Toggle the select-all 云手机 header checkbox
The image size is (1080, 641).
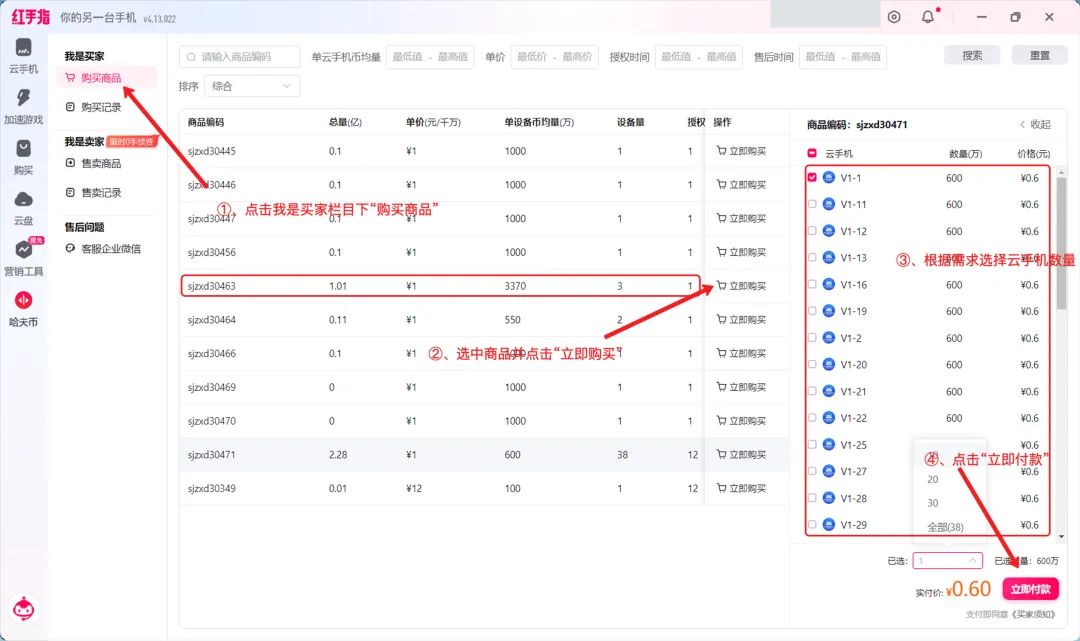pyautogui.click(x=812, y=153)
